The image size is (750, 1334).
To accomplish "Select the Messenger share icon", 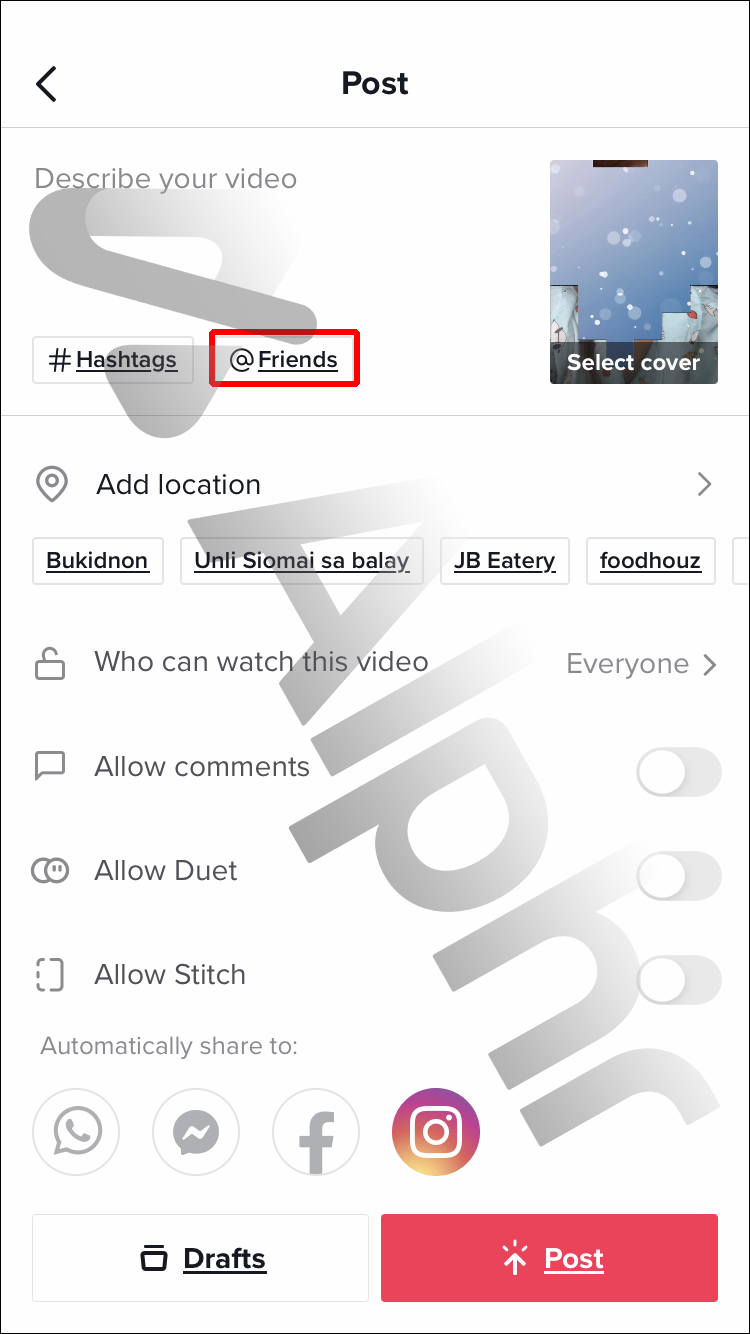I will coord(196,1132).
